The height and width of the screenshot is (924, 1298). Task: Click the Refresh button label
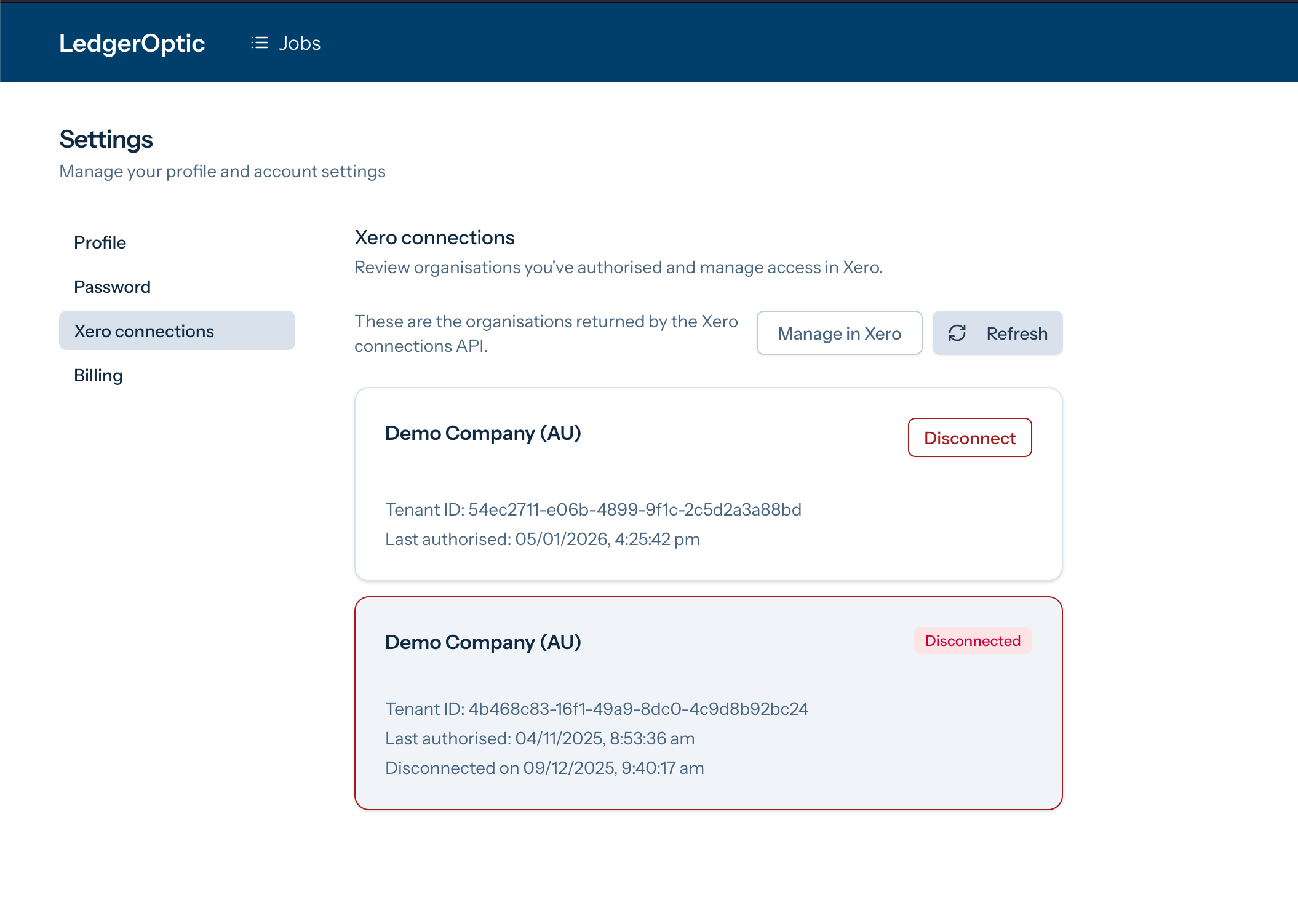click(x=1016, y=333)
